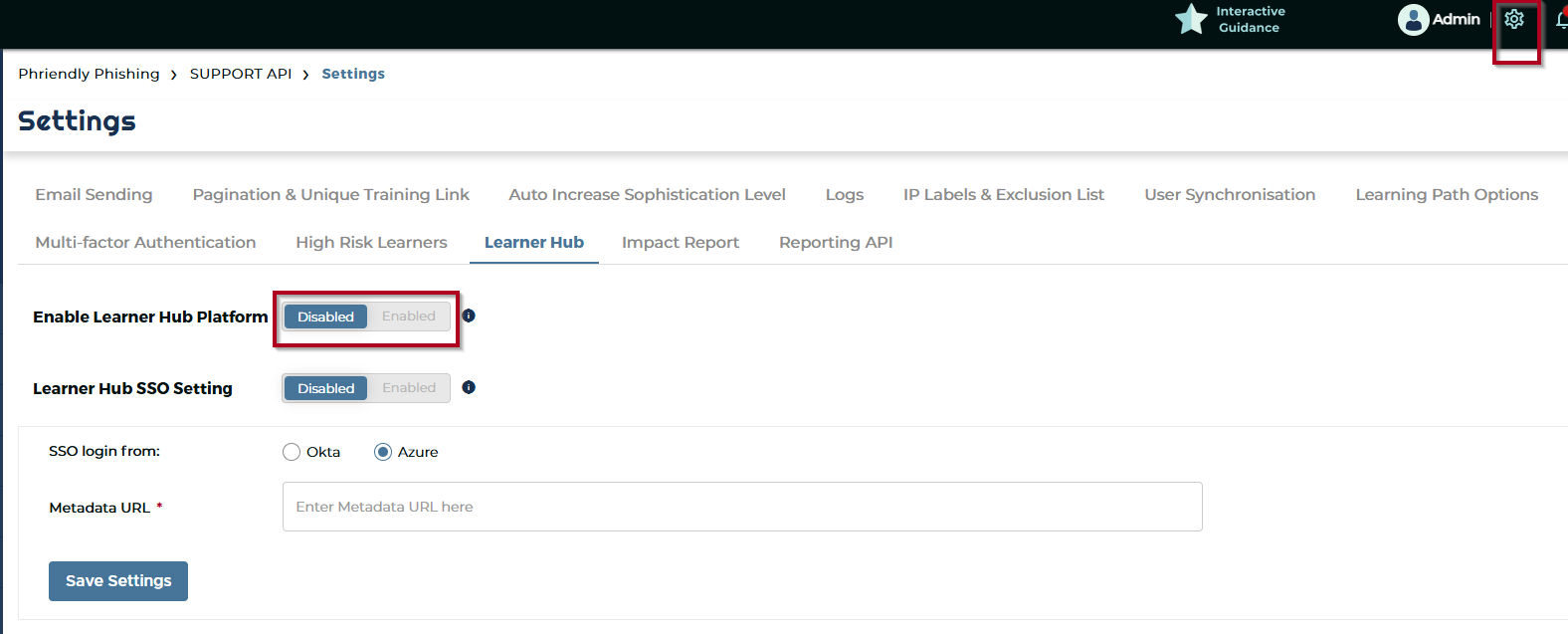The height and width of the screenshot is (634, 1568).
Task: Click the Admin user avatar icon
Action: pyautogui.click(x=1413, y=20)
